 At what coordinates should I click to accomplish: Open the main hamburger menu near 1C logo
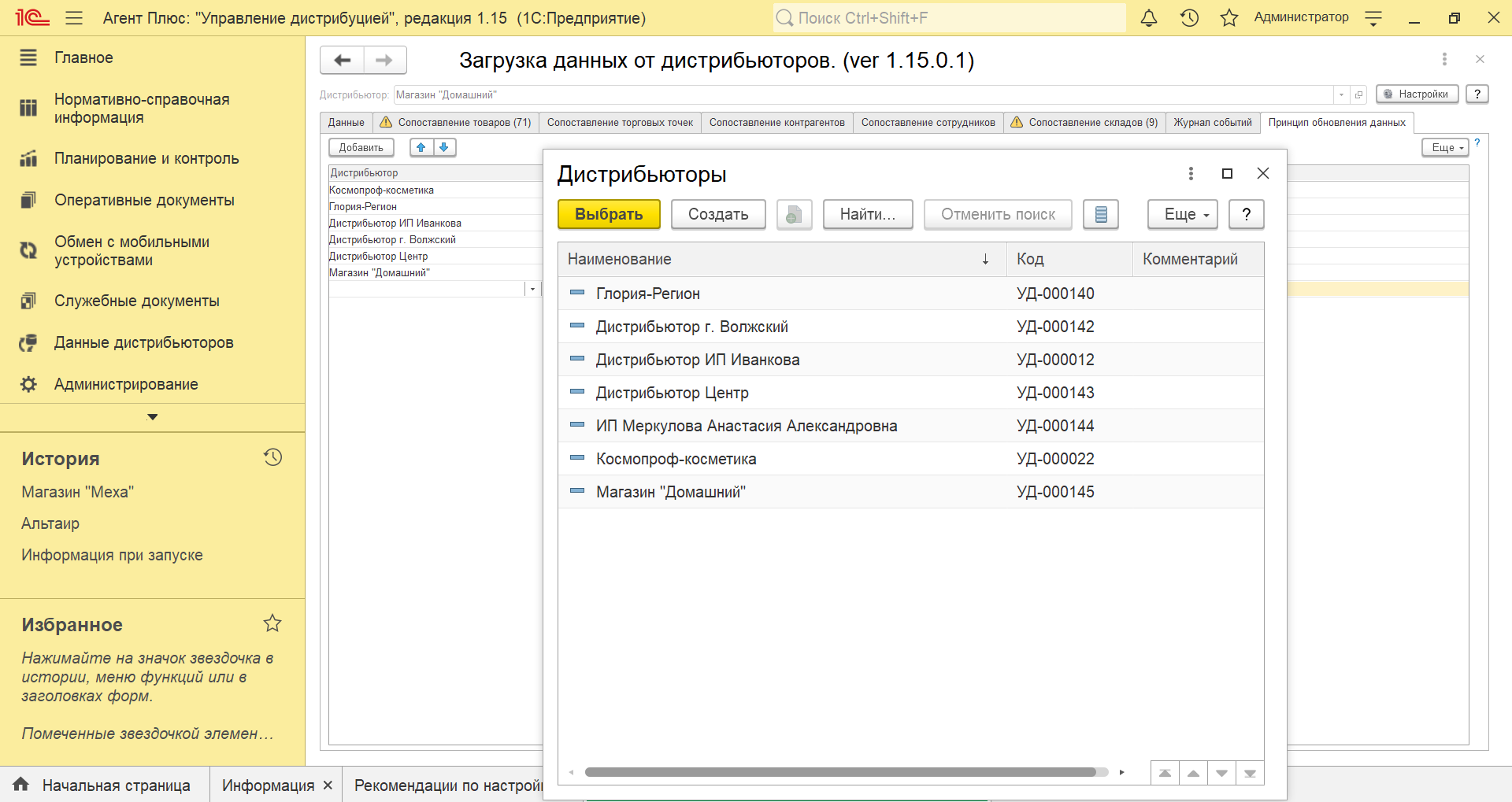[x=74, y=17]
